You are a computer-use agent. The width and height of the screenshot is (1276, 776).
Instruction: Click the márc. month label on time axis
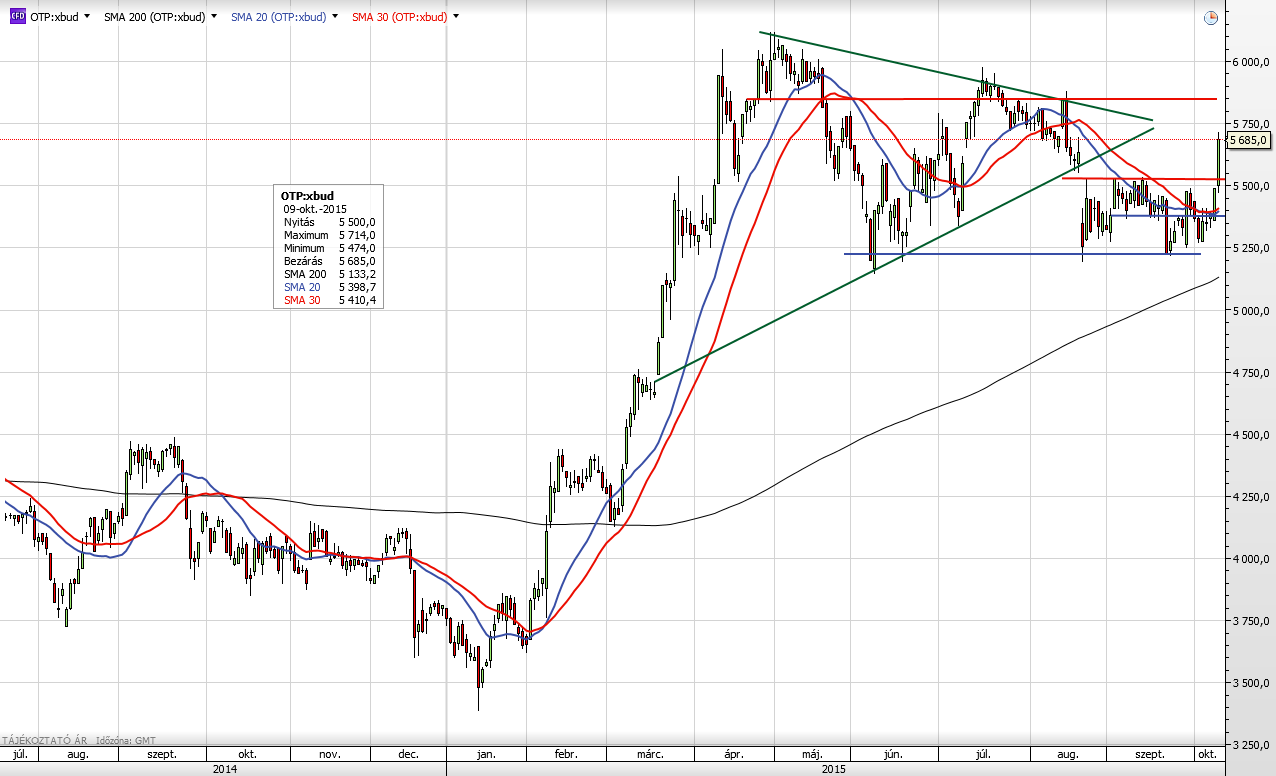coord(648,753)
